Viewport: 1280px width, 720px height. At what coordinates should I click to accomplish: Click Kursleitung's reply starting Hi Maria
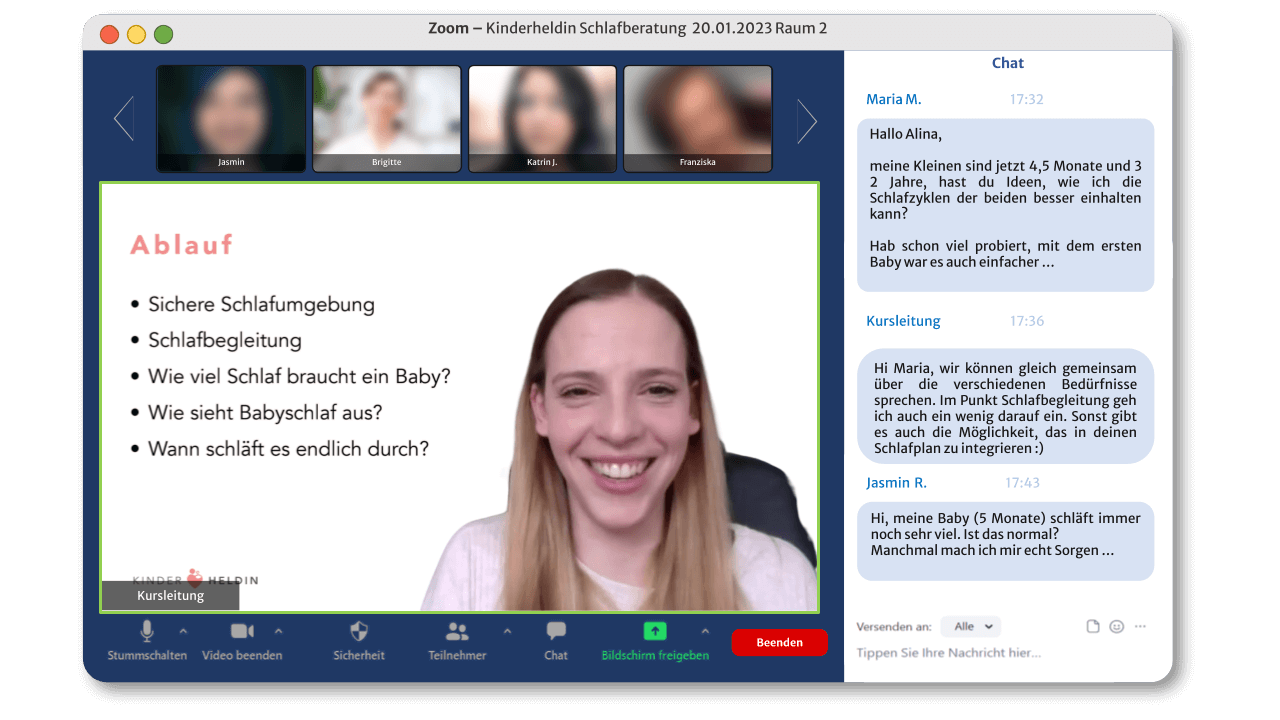tap(1005, 406)
